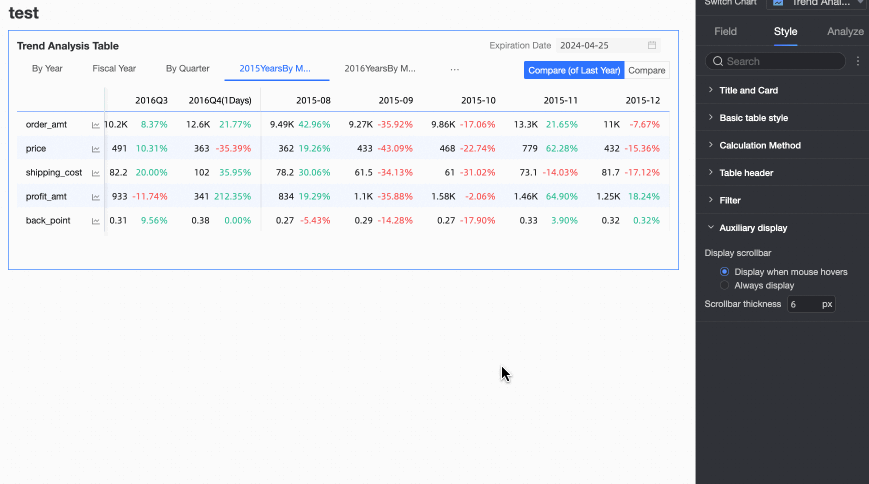
Task: Click the order_amt row label
Action: pos(46,125)
